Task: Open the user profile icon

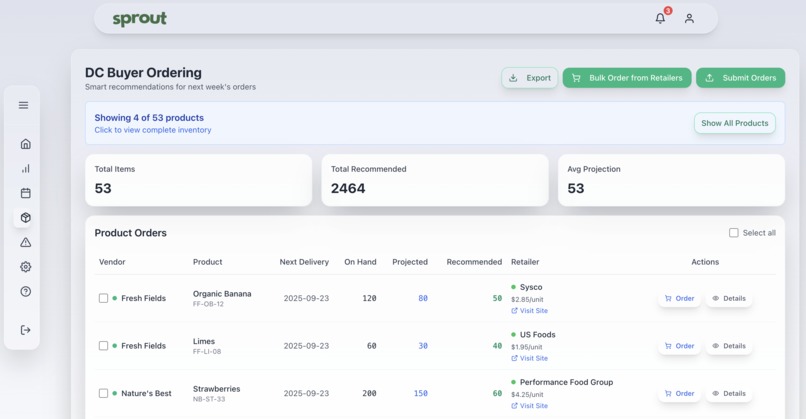Action: click(689, 19)
